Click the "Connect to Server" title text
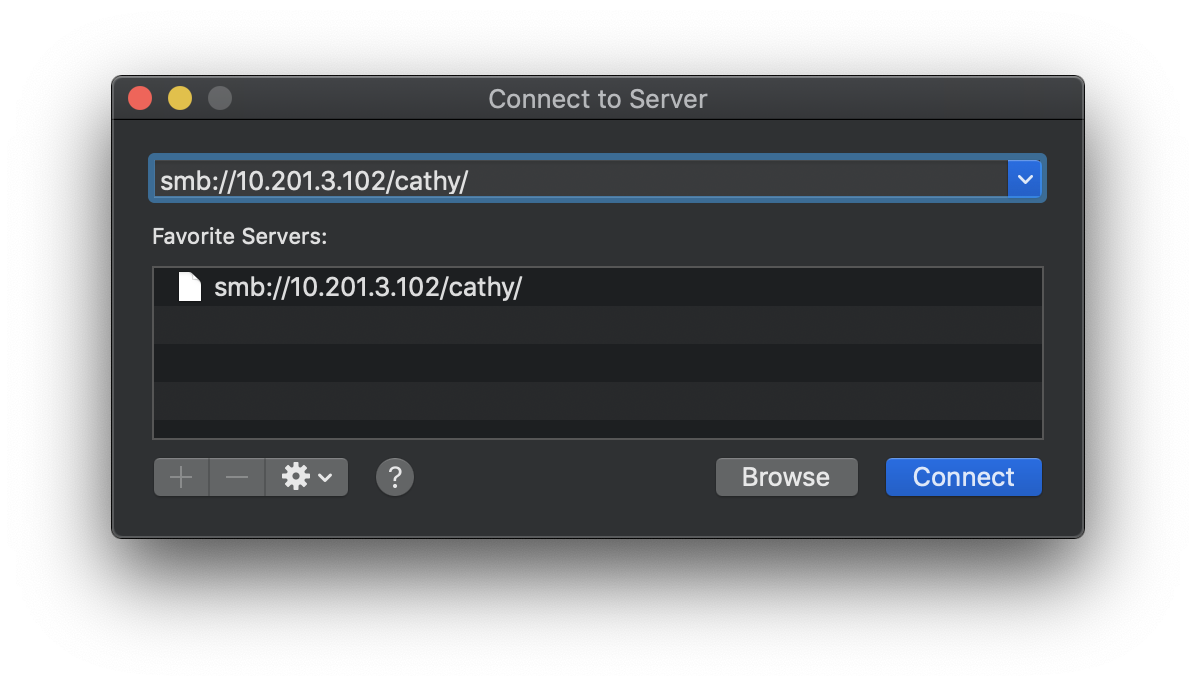 coord(598,99)
